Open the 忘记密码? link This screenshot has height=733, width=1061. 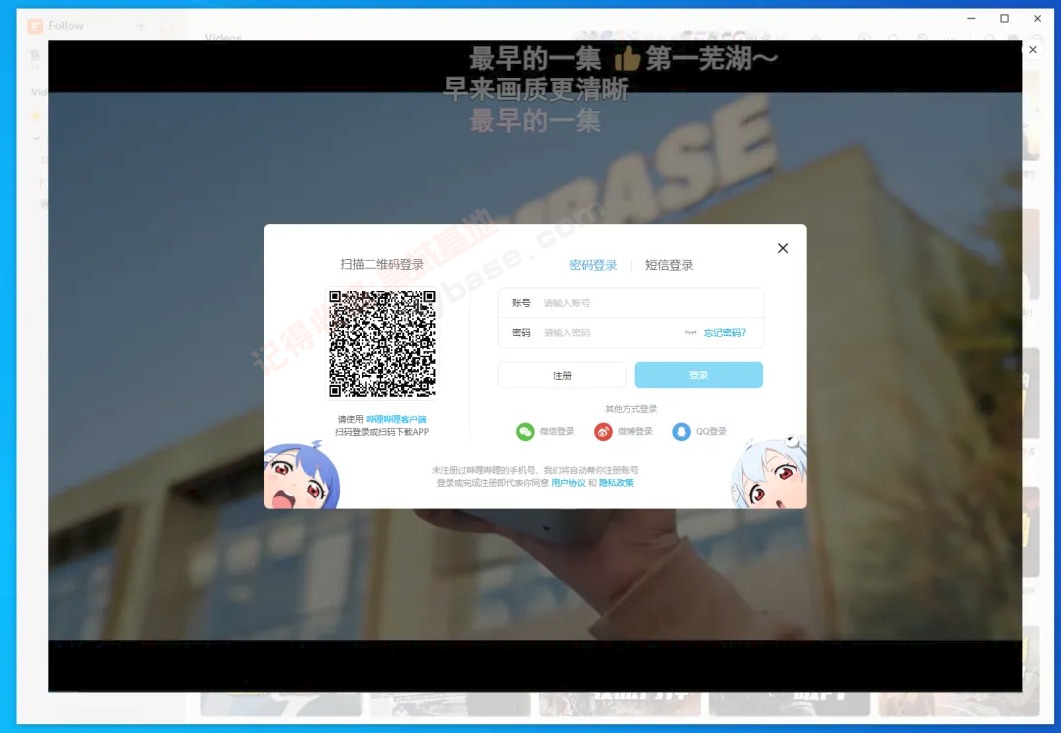725,333
